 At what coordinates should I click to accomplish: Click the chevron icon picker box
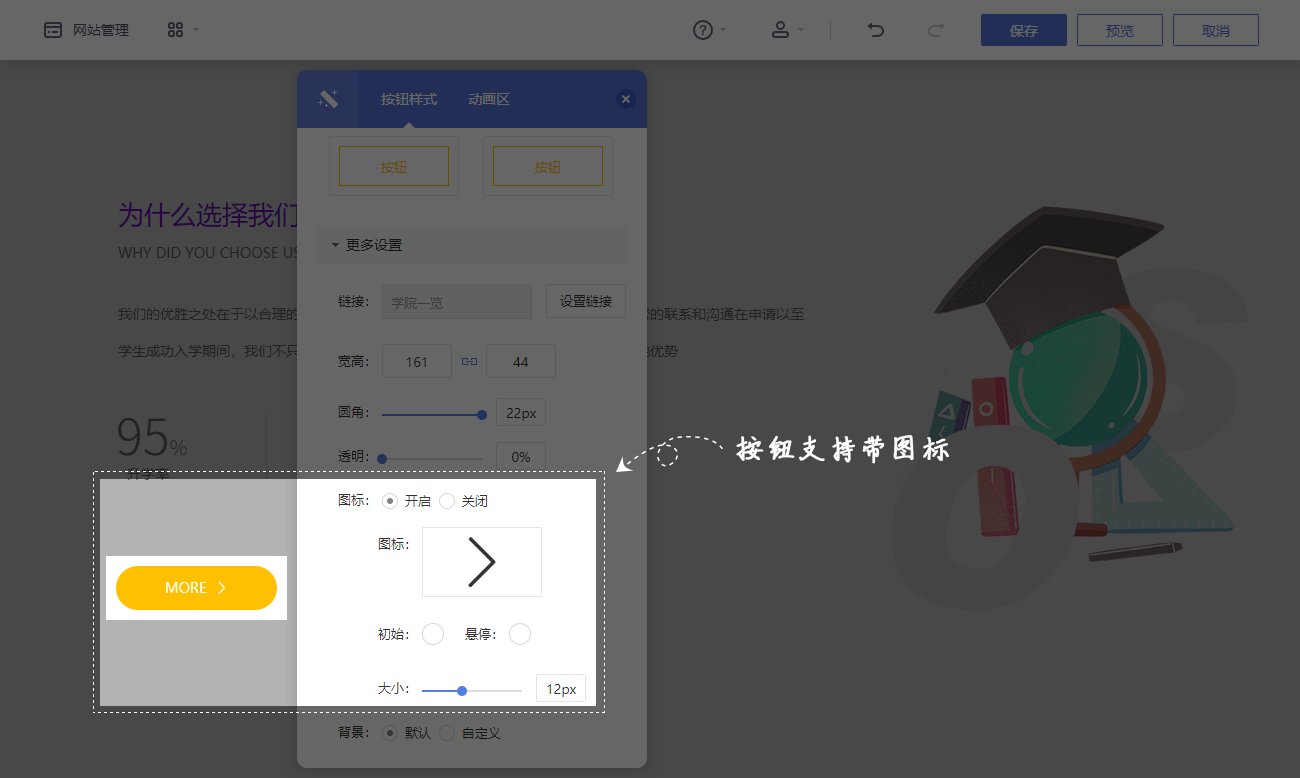click(x=482, y=562)
